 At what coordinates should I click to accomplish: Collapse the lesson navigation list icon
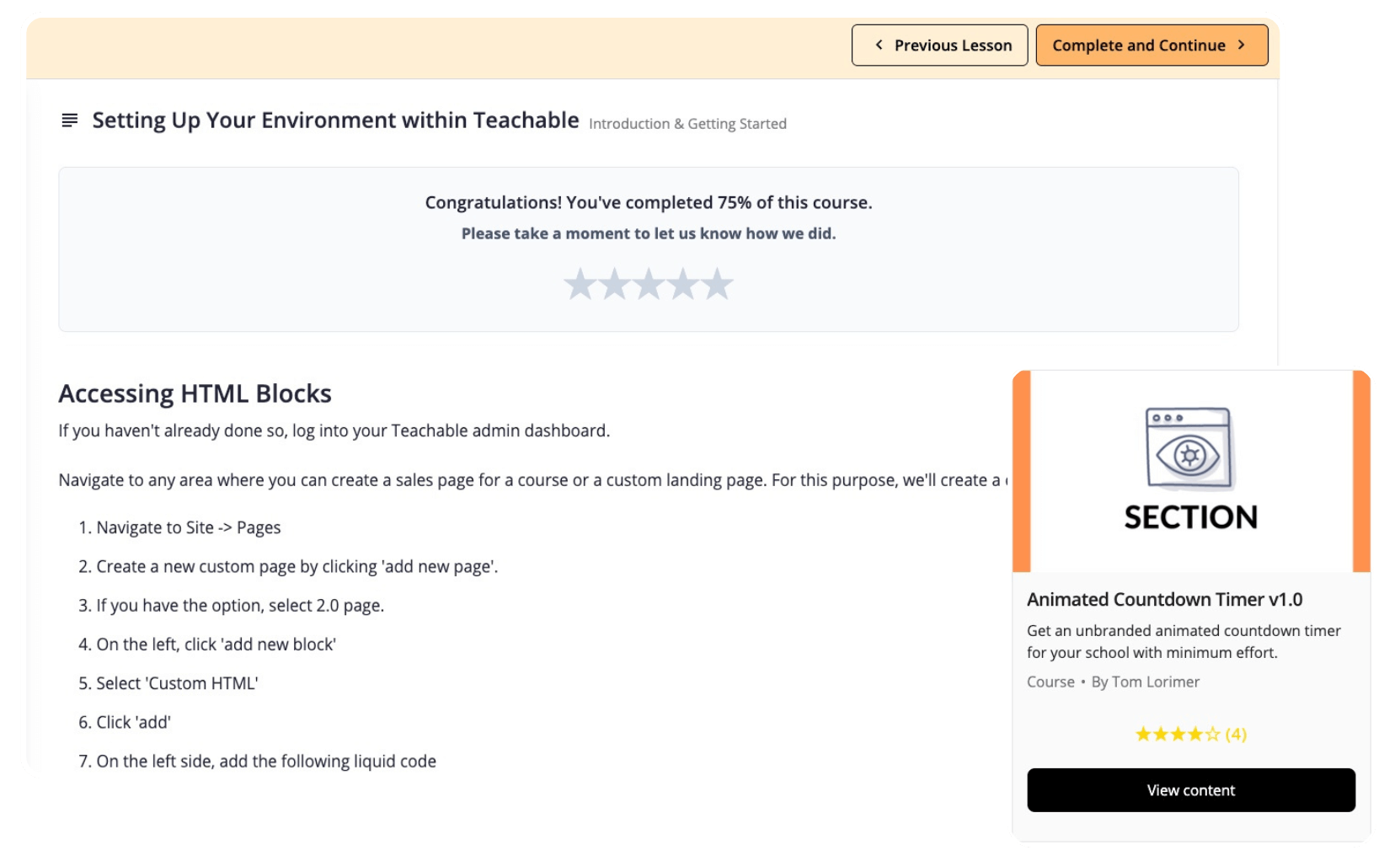[69, 120]
